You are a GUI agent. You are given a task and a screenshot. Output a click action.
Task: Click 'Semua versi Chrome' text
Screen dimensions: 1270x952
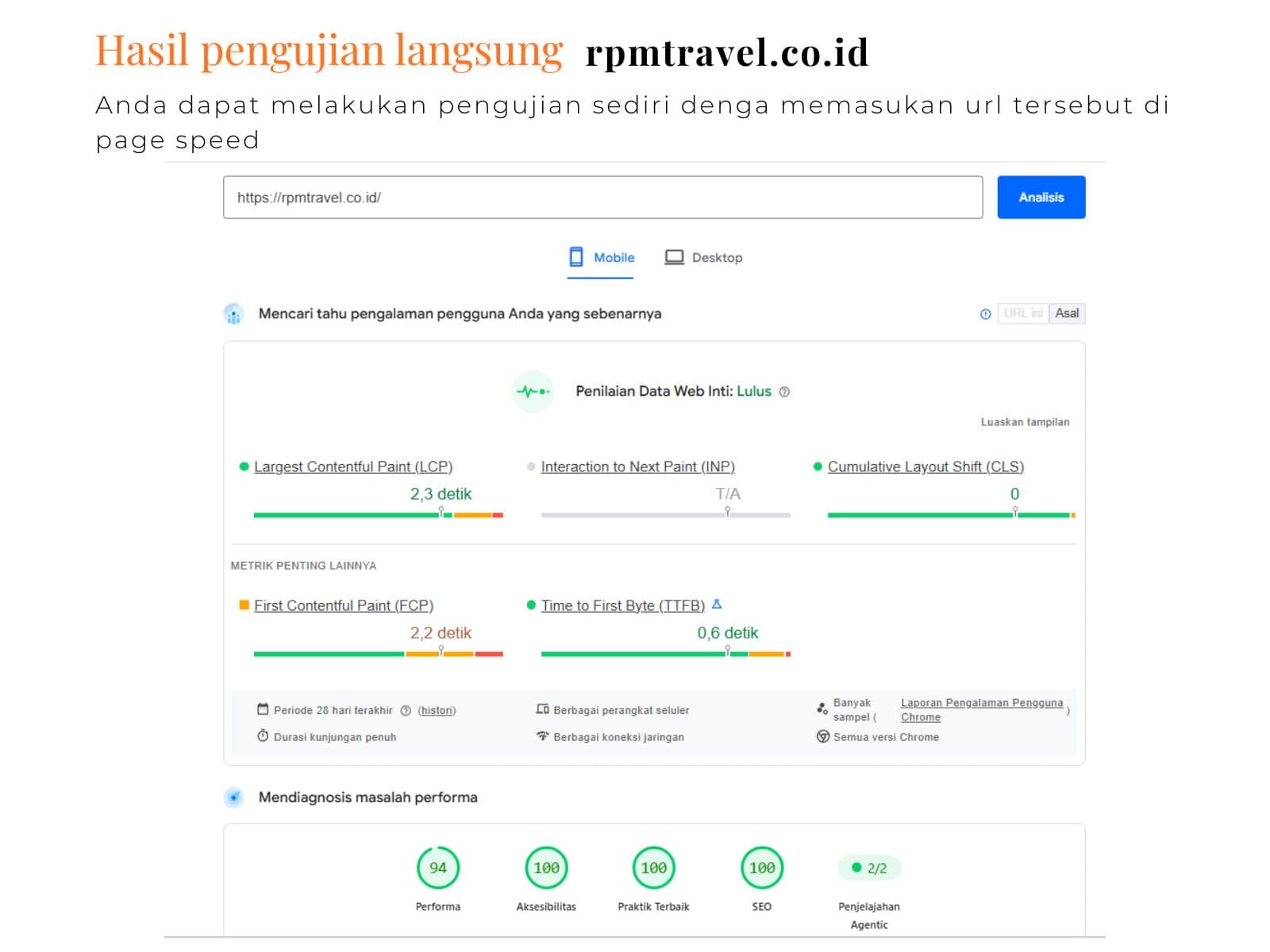(886, 737)
